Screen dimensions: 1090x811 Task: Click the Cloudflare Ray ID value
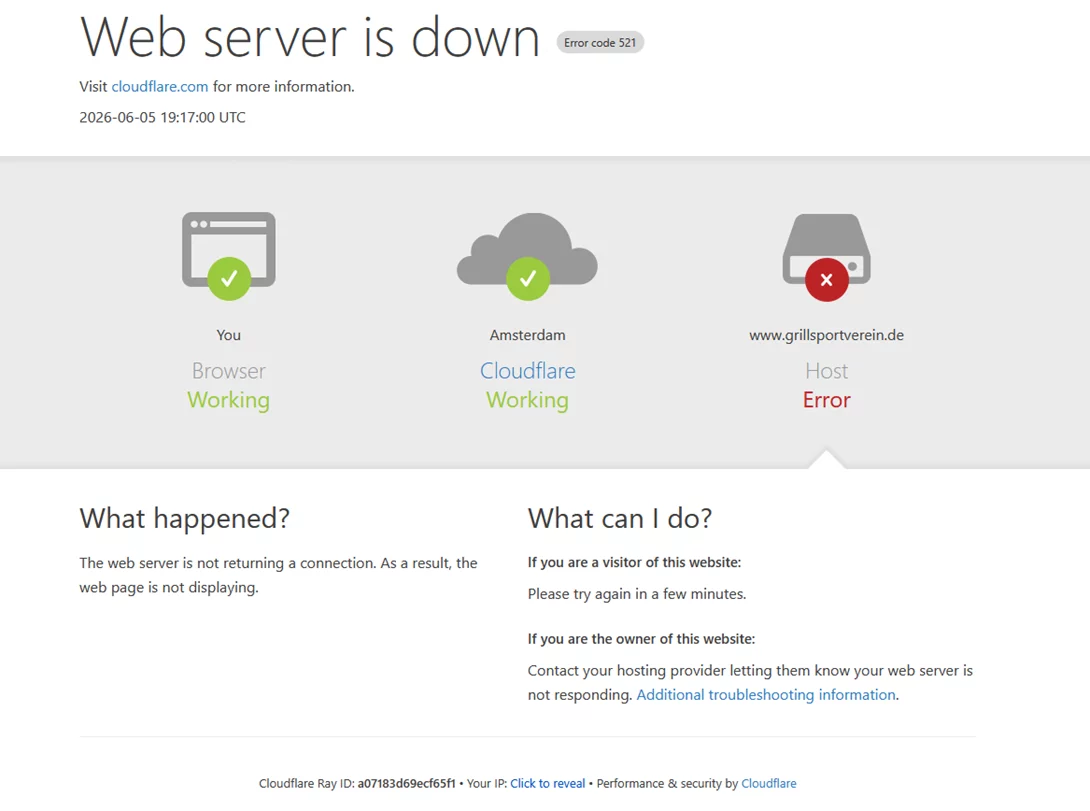[x=407, y=783]
